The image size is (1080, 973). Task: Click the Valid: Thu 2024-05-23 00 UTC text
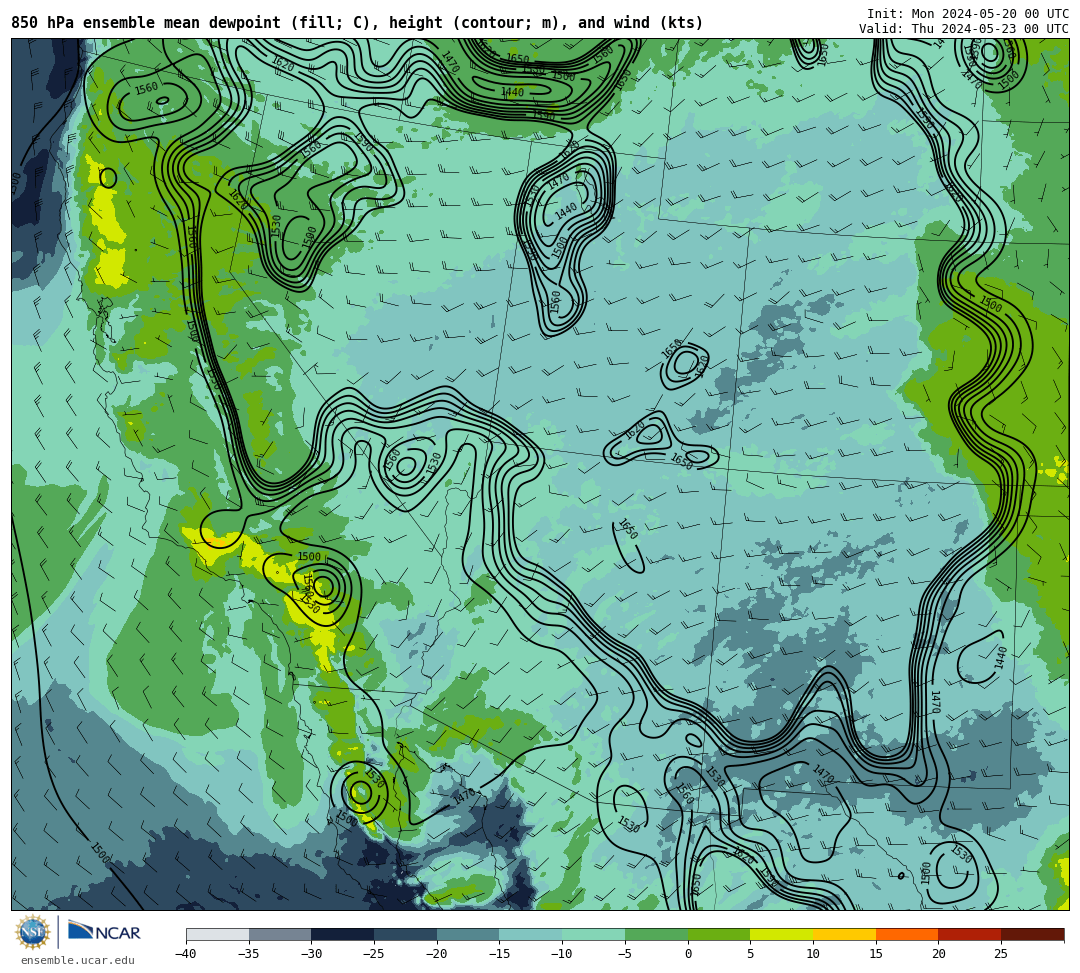pyautogui.click(x=964, y=29)
